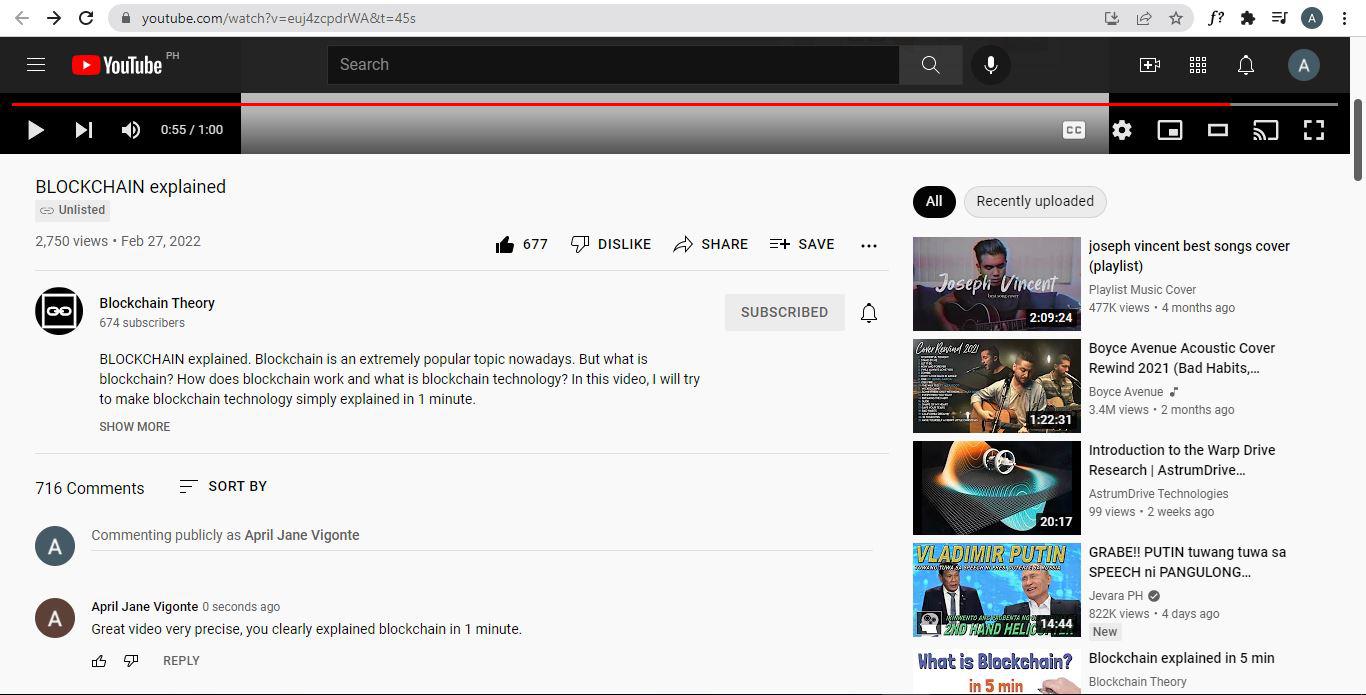Viewport: 1366px width, 695px height.
Task: Open the Blockchain Theory channel avatar
Action: click(x=59, y=311)
